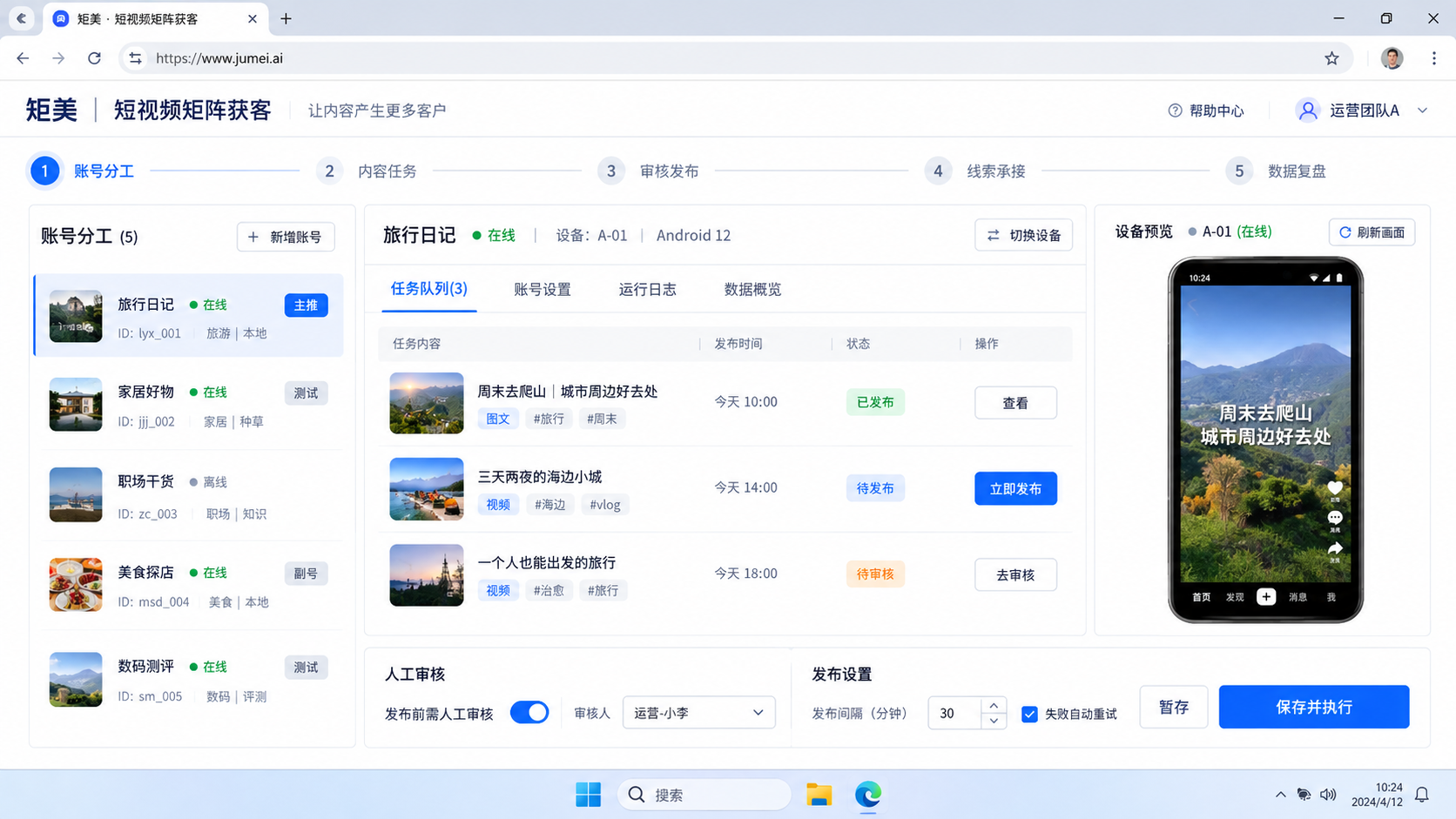This screenshot has width=1456, height=819.
Task: Click the volume icon in system tray
Action: [1328, 795]
